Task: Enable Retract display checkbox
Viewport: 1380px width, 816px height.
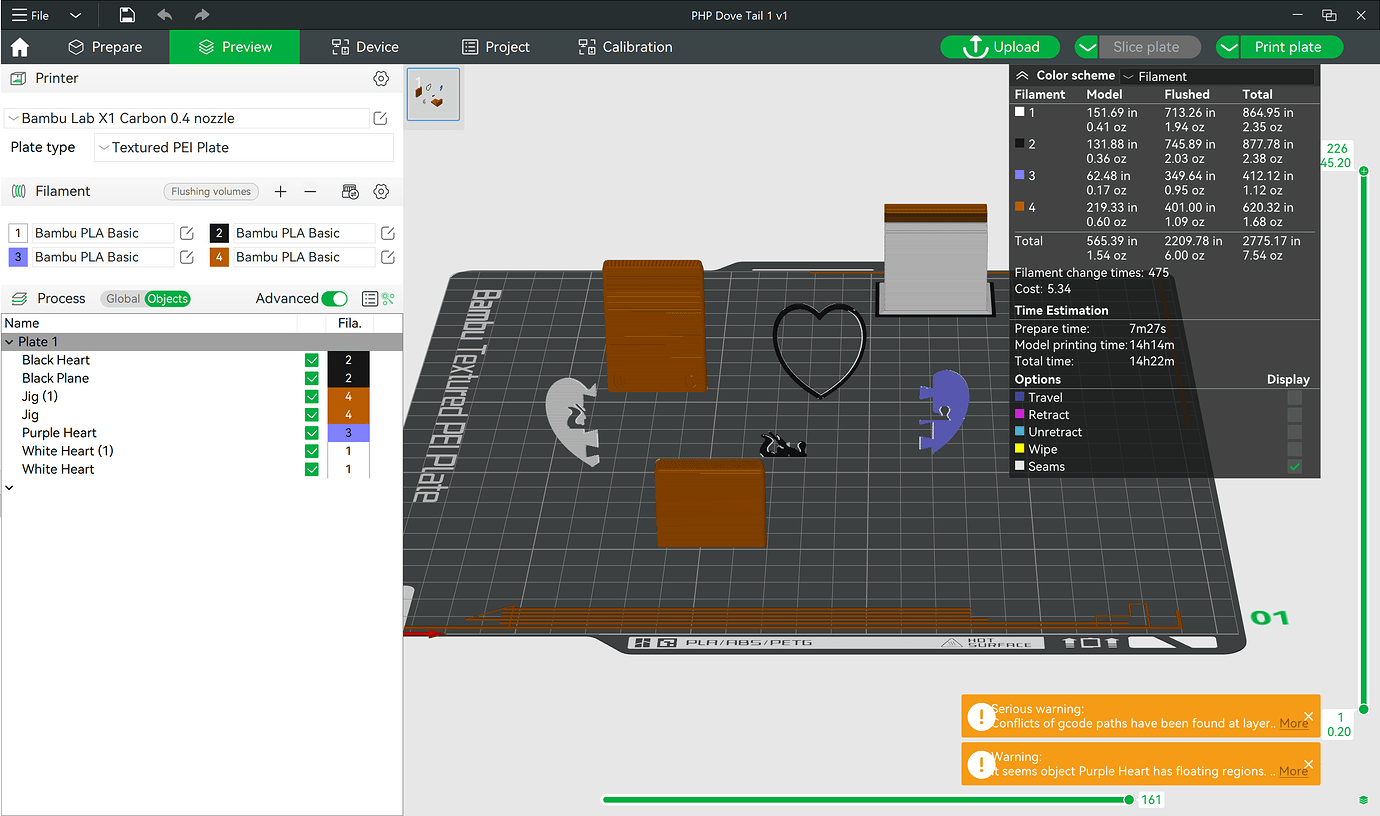Action: click(1295, 414)
